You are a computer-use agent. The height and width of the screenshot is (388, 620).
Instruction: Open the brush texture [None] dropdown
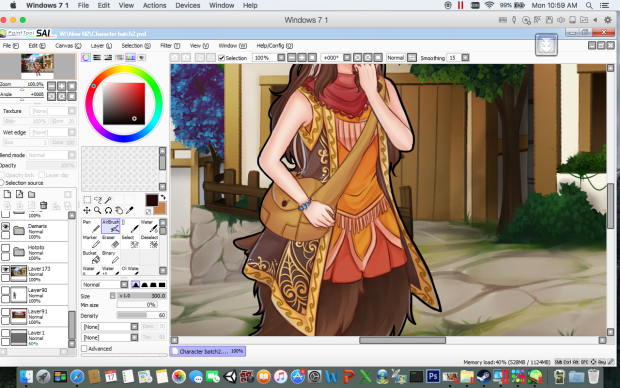coord(134,337)
